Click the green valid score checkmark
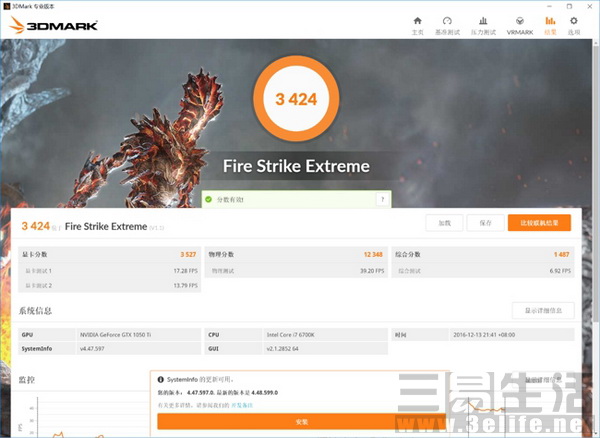Image resolution: width=600 pixels, height=438 pixels. coord(209,199)
